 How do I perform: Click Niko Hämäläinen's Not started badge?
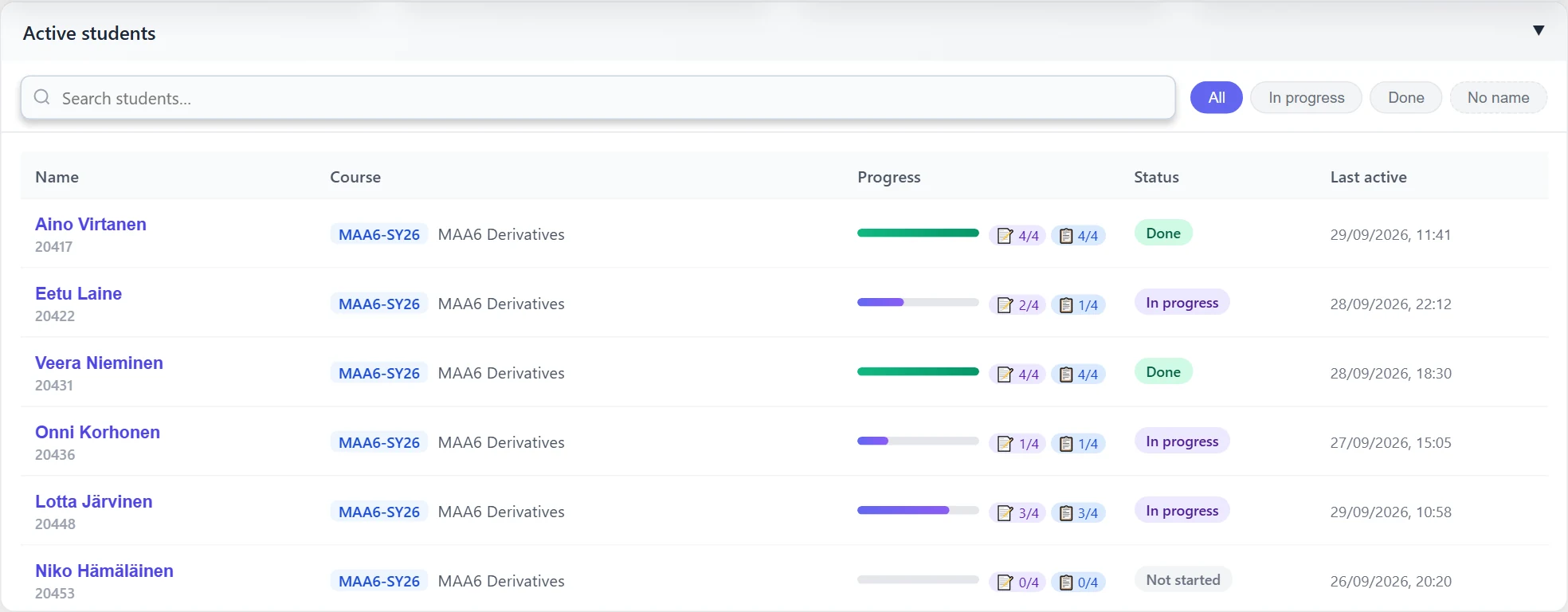click(1183, 579)
